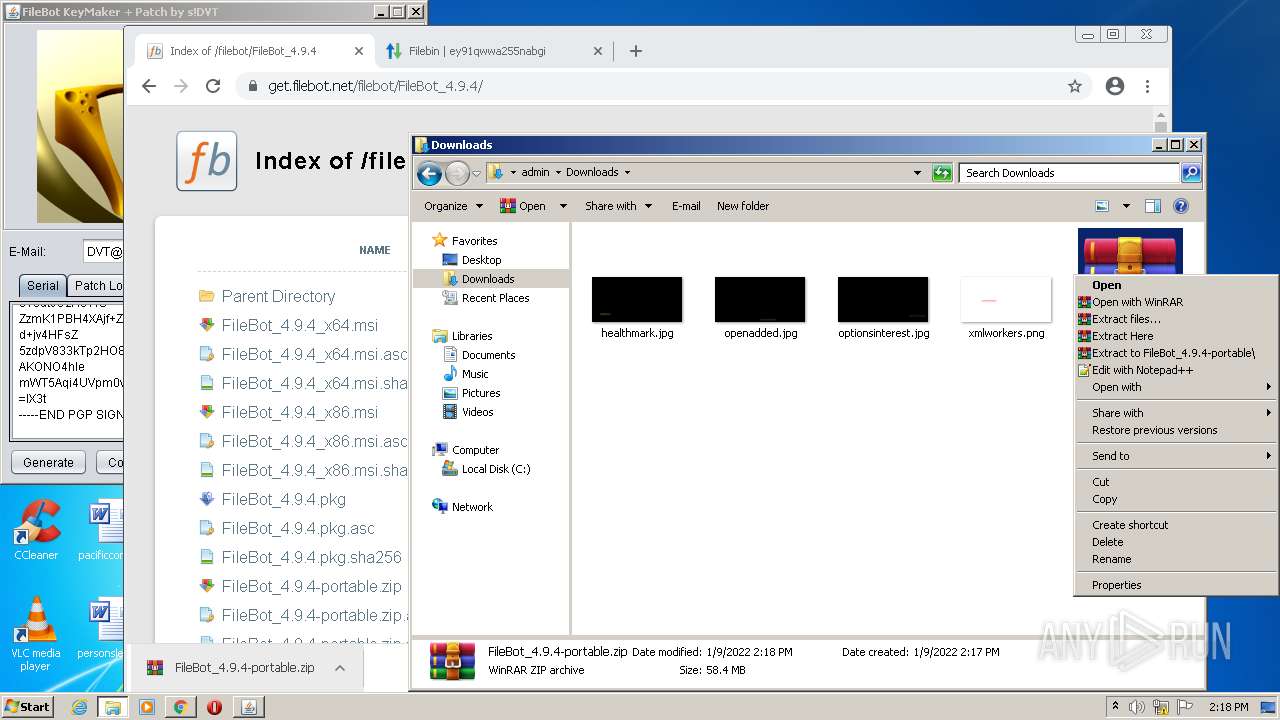
Task: Click the Explorer back arrow button
Action: pos(429,173)
